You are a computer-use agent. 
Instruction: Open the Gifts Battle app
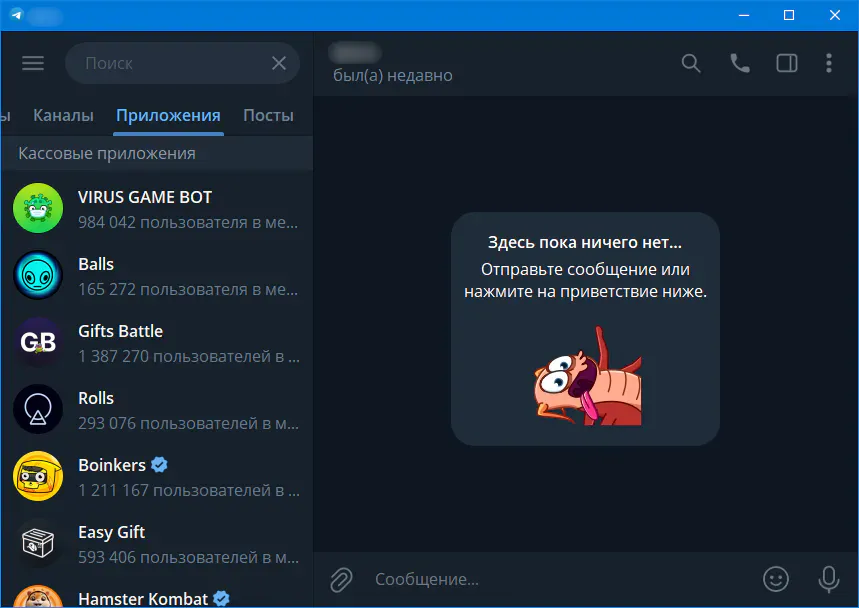click(157, 343)
